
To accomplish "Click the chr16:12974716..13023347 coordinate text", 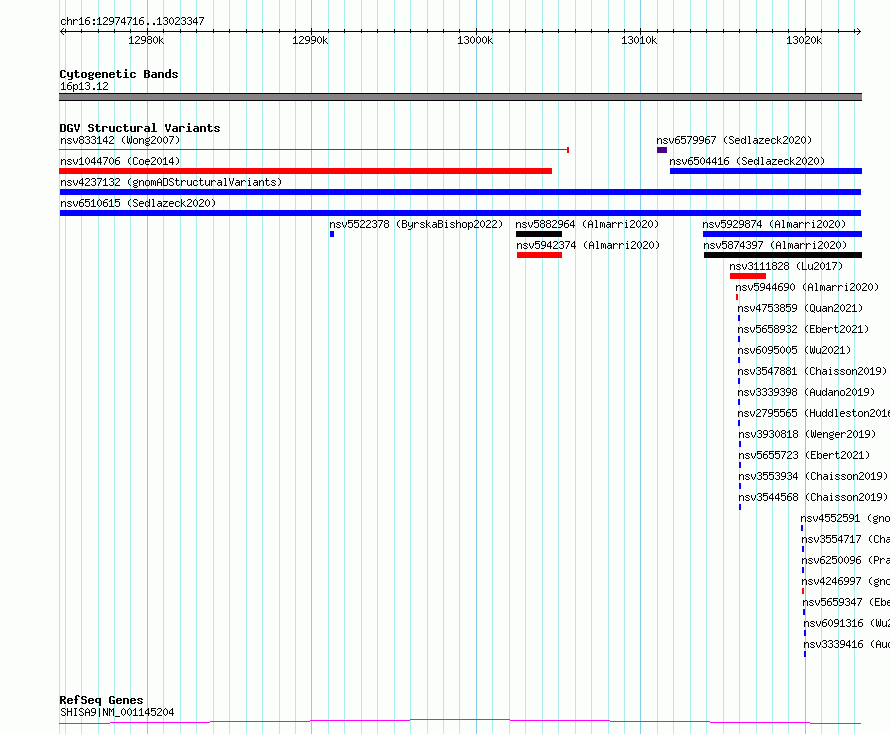I will coord(132,21).
